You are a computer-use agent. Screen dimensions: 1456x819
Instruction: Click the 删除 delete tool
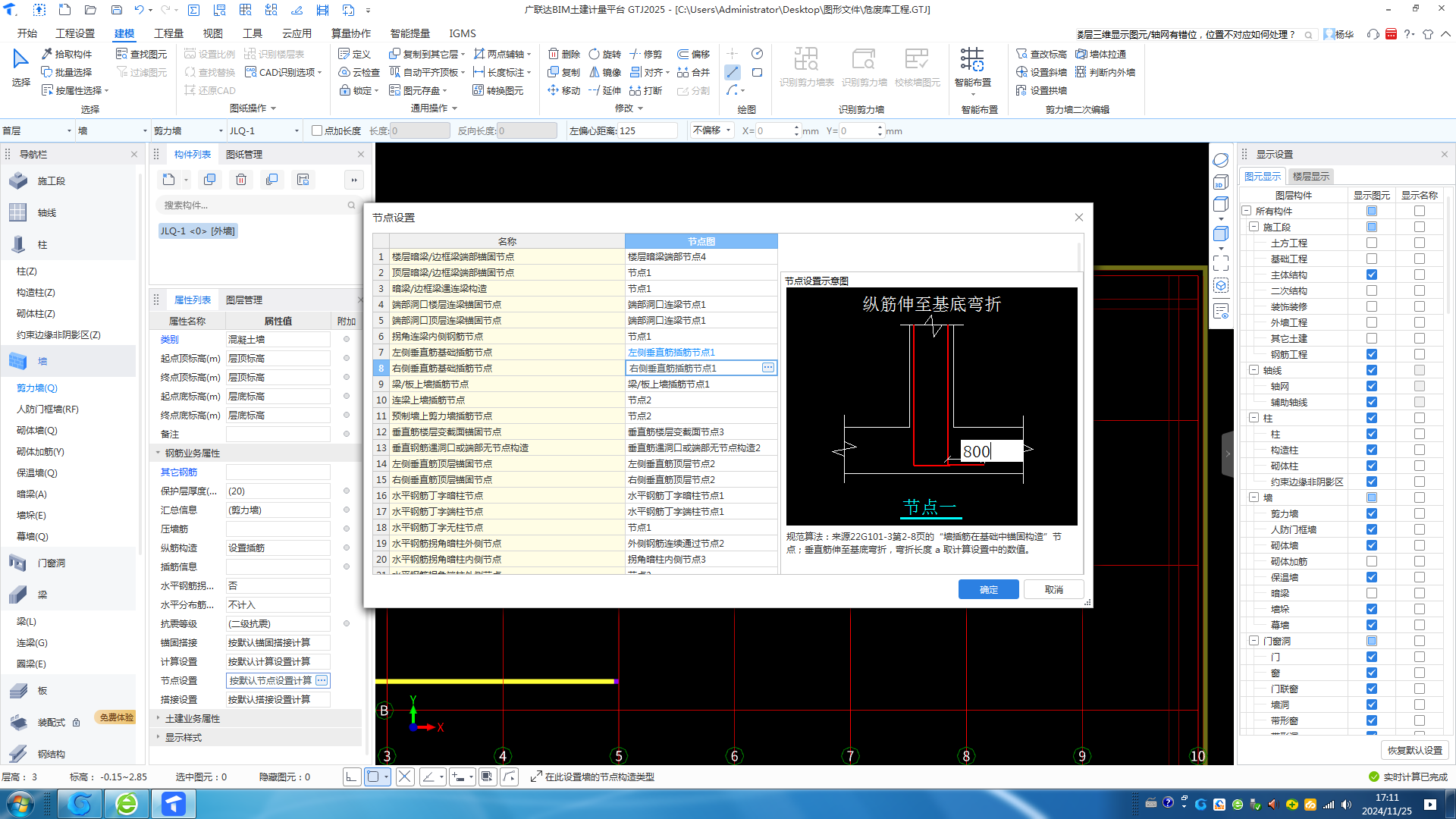(x=564, y=54)
